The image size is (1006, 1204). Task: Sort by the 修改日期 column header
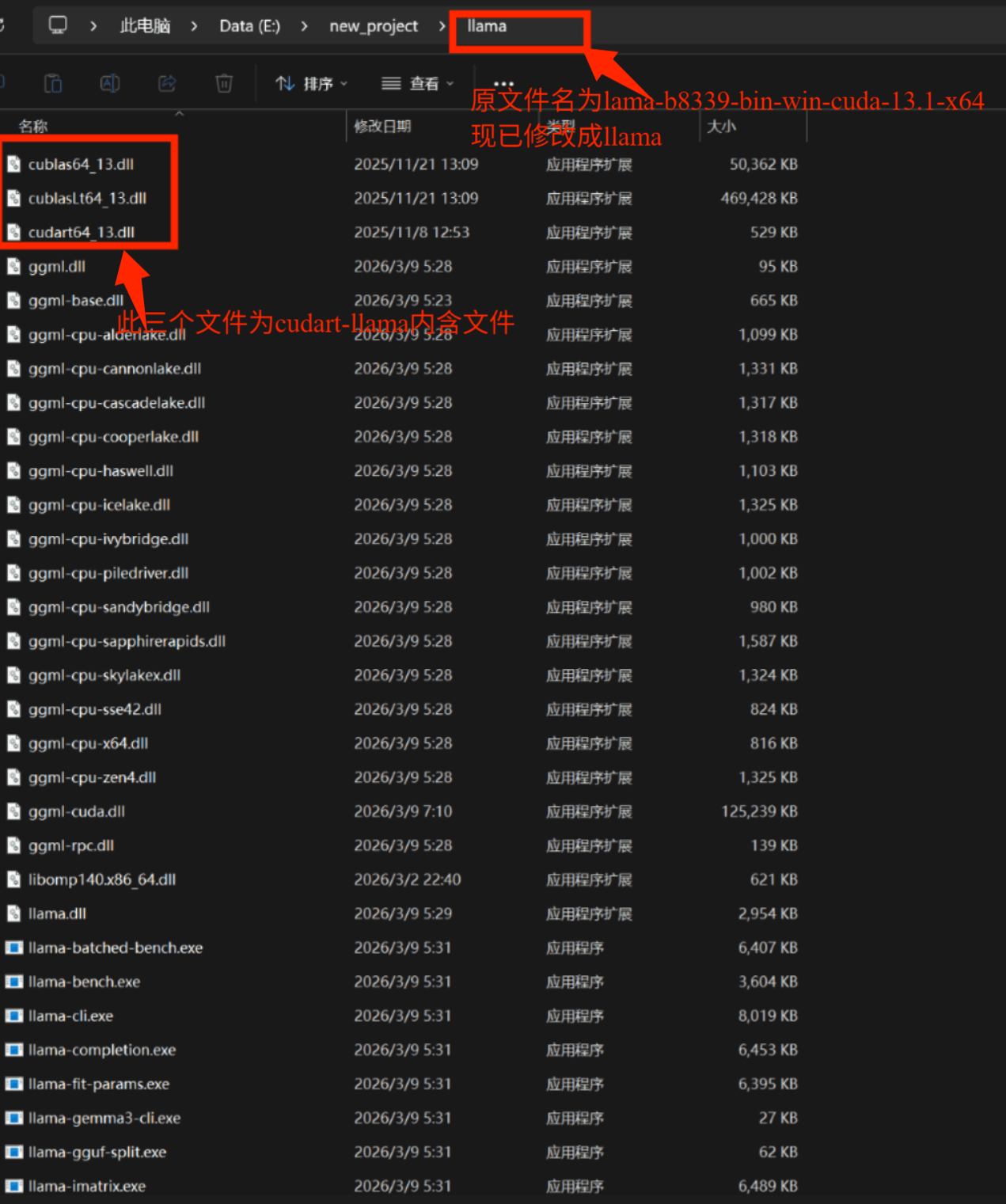(x=382, y=127)
